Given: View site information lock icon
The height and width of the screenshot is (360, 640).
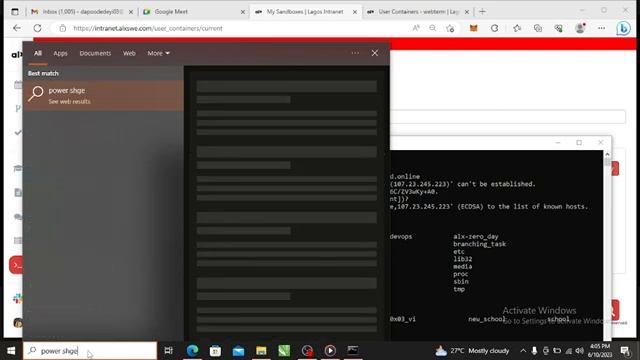Looking at the screenshot, I should pyautogui.click(x=62, y=29).
